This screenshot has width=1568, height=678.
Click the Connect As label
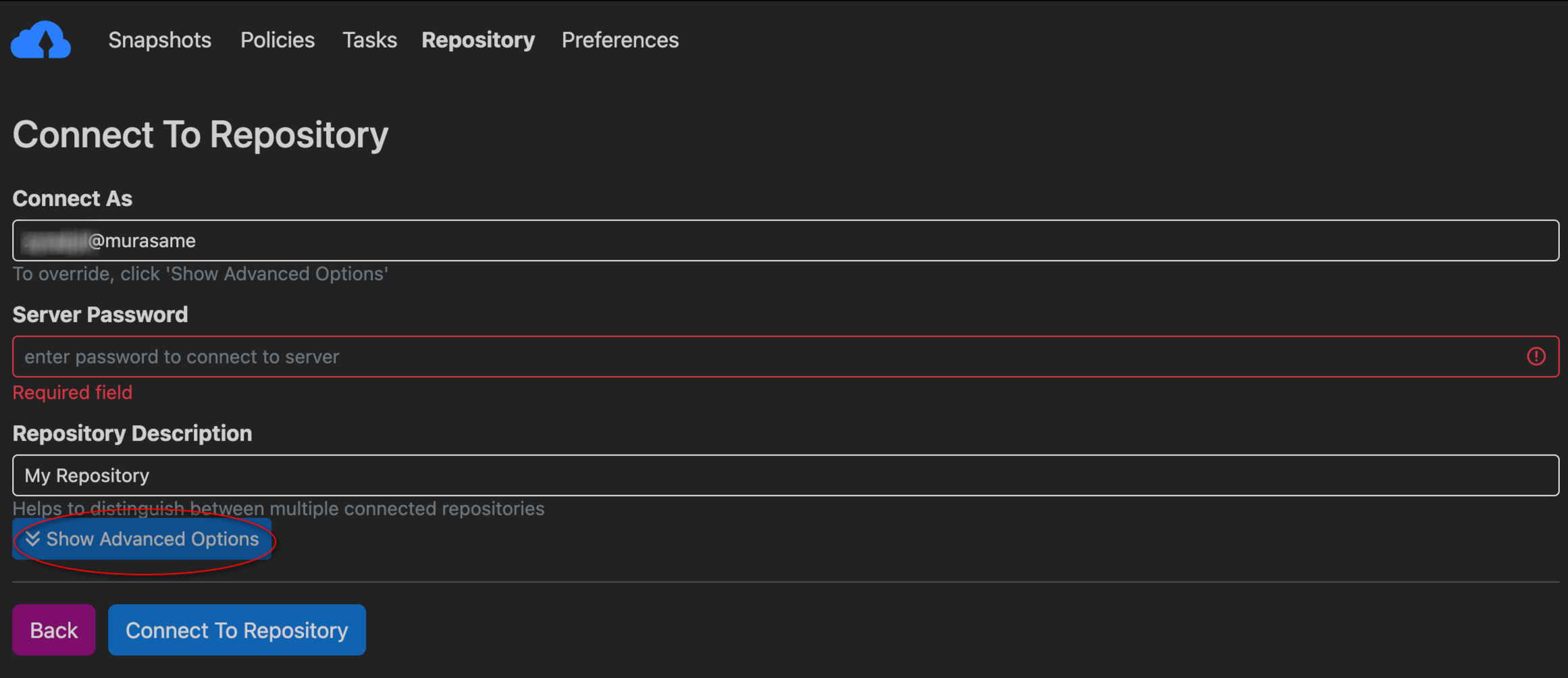(x=72, y=199)
